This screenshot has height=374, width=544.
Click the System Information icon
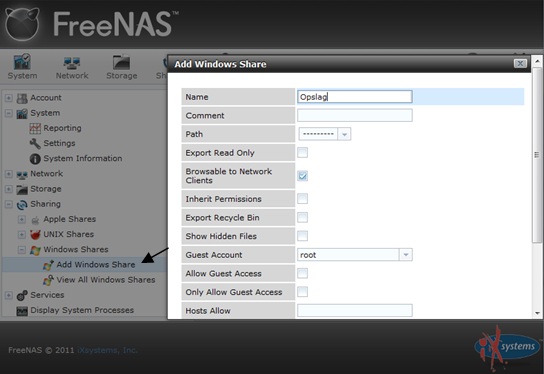(x=35, y=159)
